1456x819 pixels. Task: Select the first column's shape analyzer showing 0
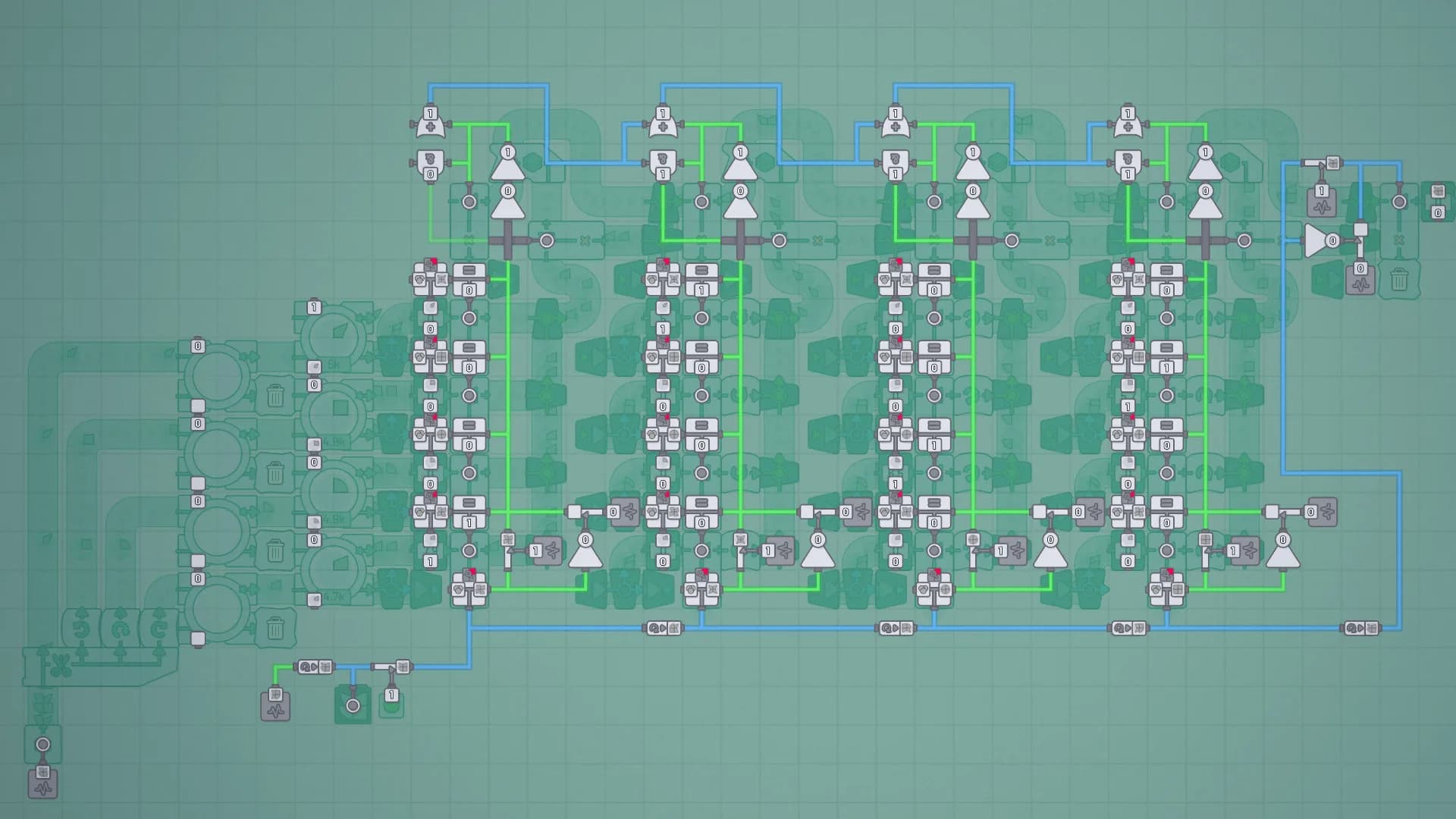click(x=431, y=165)
